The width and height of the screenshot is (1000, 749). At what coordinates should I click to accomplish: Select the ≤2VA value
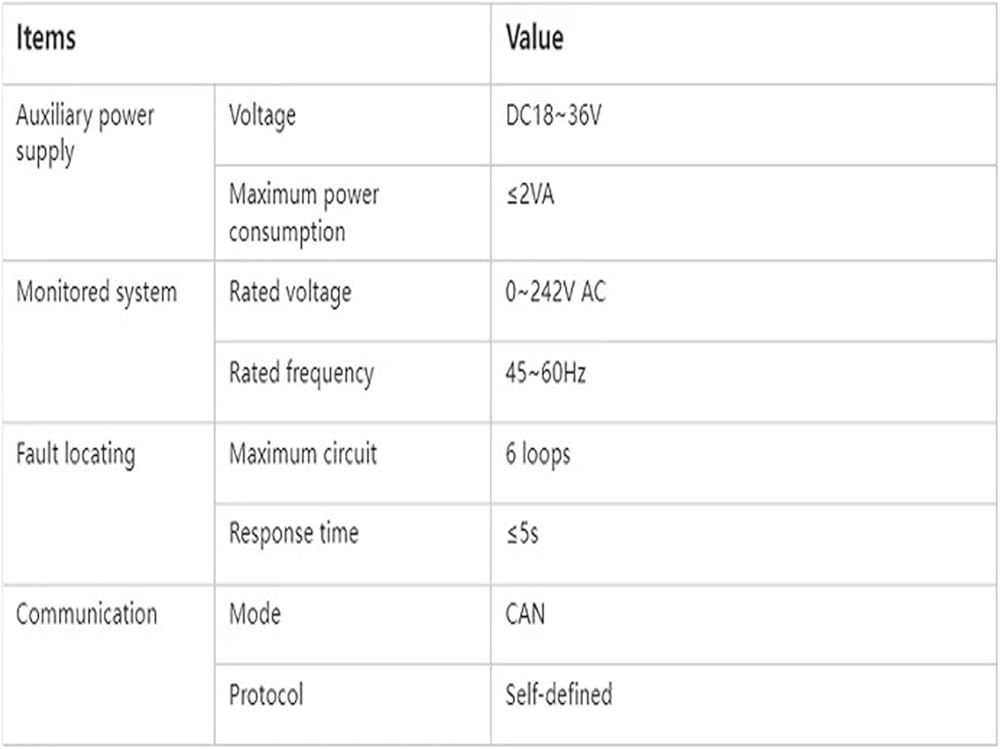tap(530, 195)
